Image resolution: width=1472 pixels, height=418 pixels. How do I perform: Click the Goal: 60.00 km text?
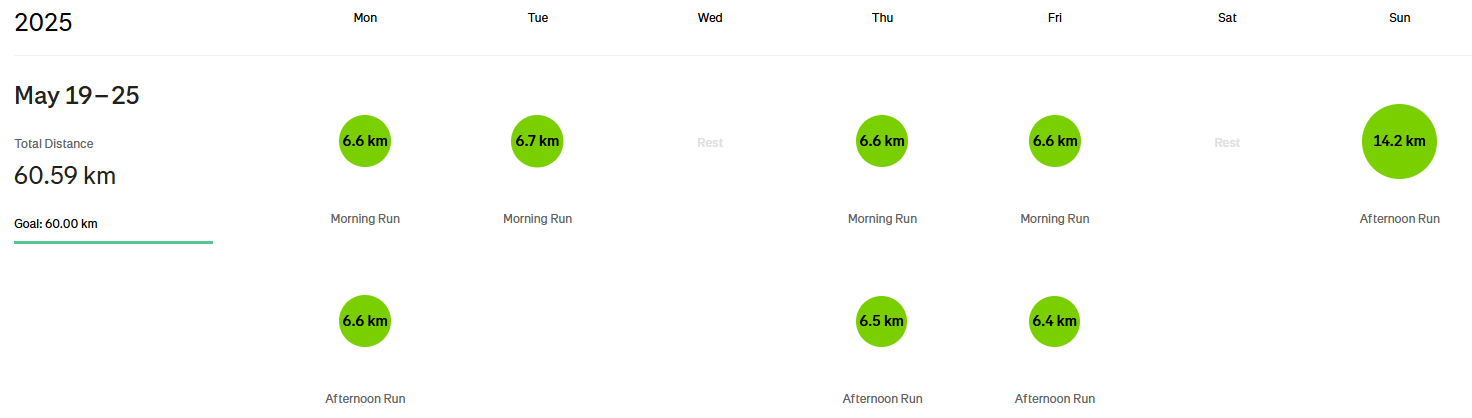56,224
